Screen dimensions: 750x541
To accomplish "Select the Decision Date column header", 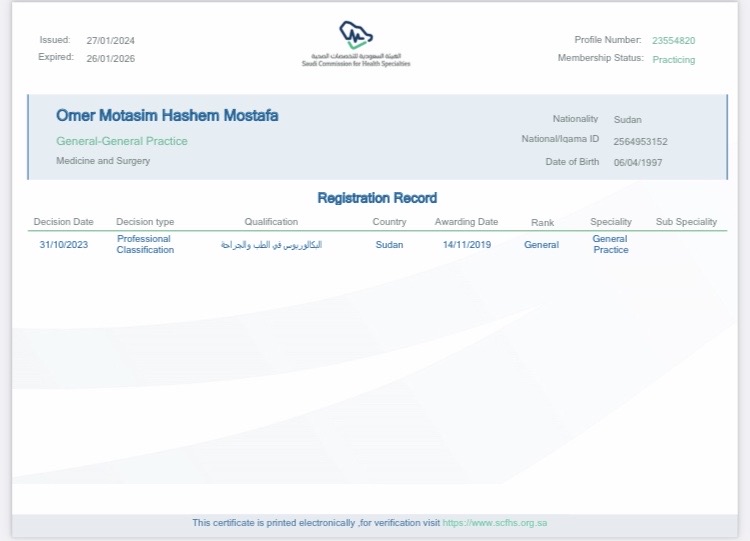I will [x=64, y=222].
